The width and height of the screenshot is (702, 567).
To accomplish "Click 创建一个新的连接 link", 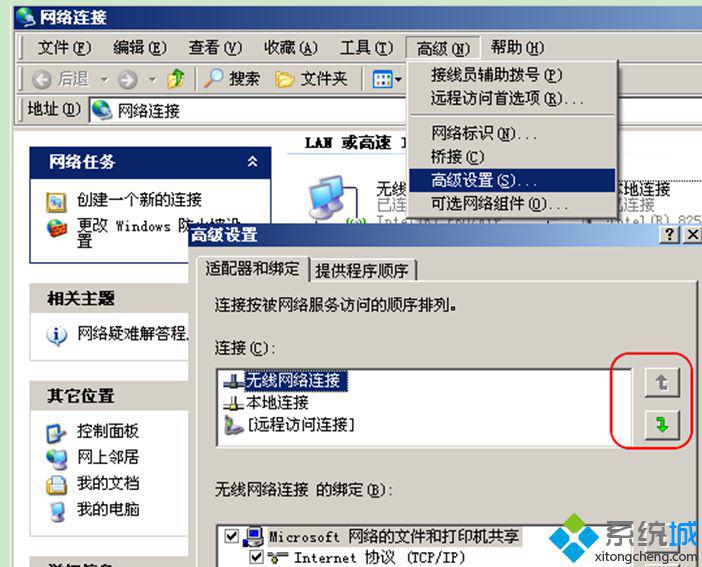I will tap(139, 199).
